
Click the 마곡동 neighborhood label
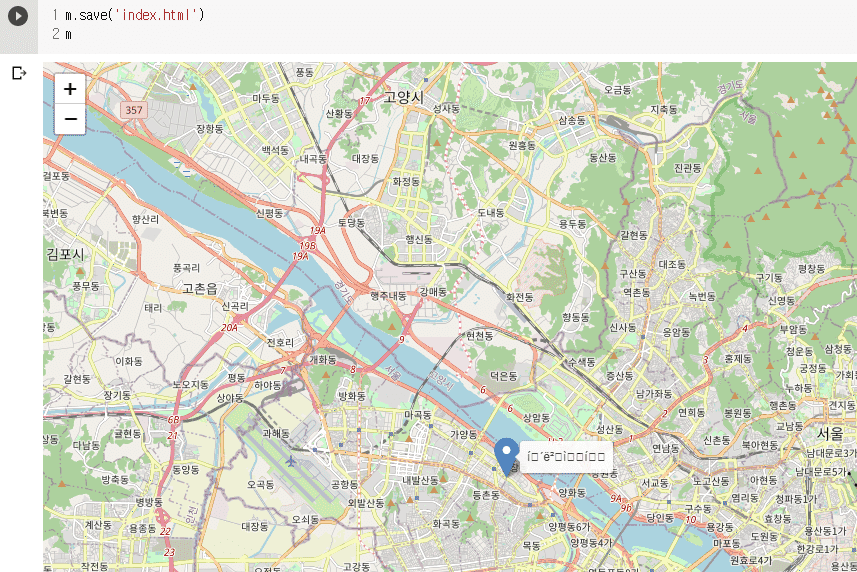pyautogui.click(x=418, y=415)
